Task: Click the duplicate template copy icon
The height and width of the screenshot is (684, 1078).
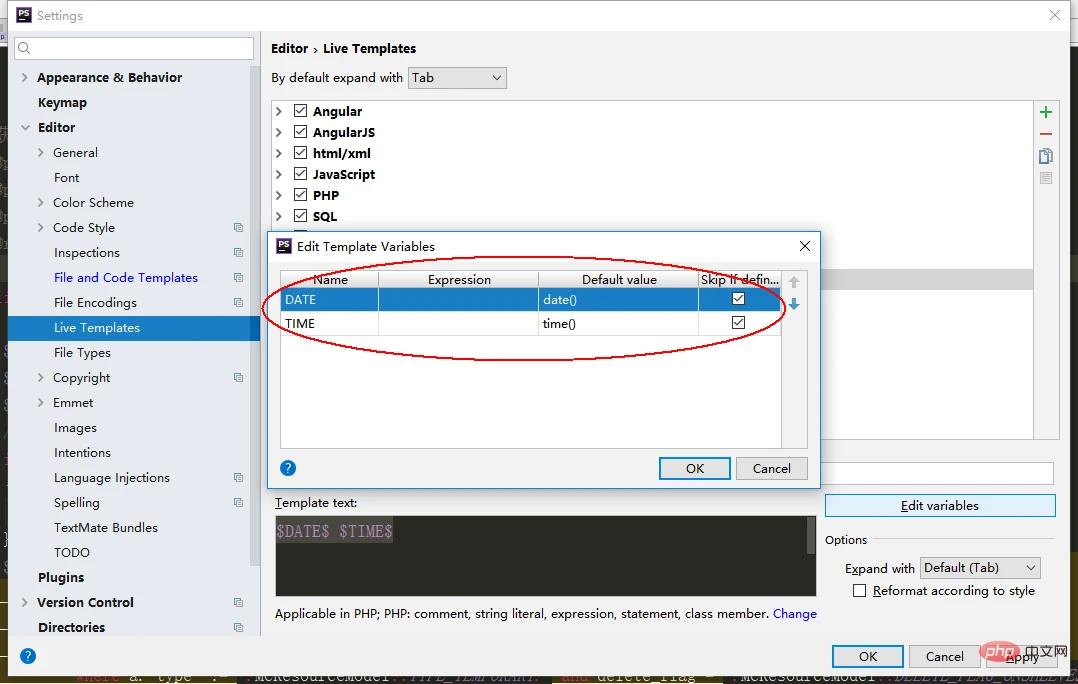Action: 1046,156
